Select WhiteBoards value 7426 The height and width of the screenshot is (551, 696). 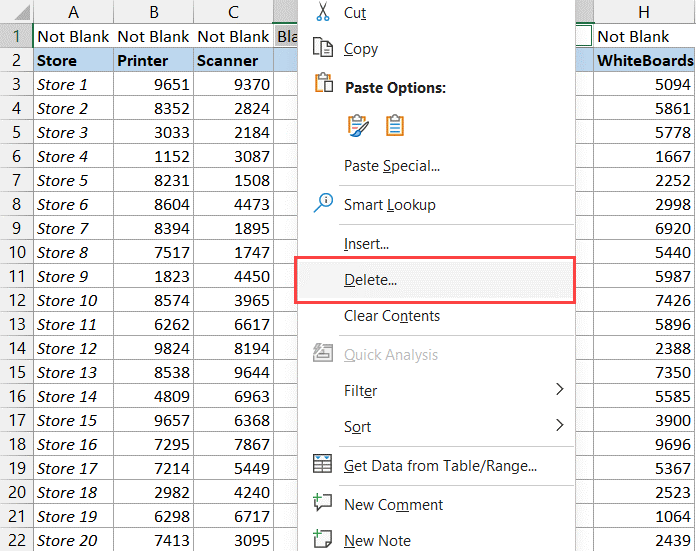[x=645, y=300]
